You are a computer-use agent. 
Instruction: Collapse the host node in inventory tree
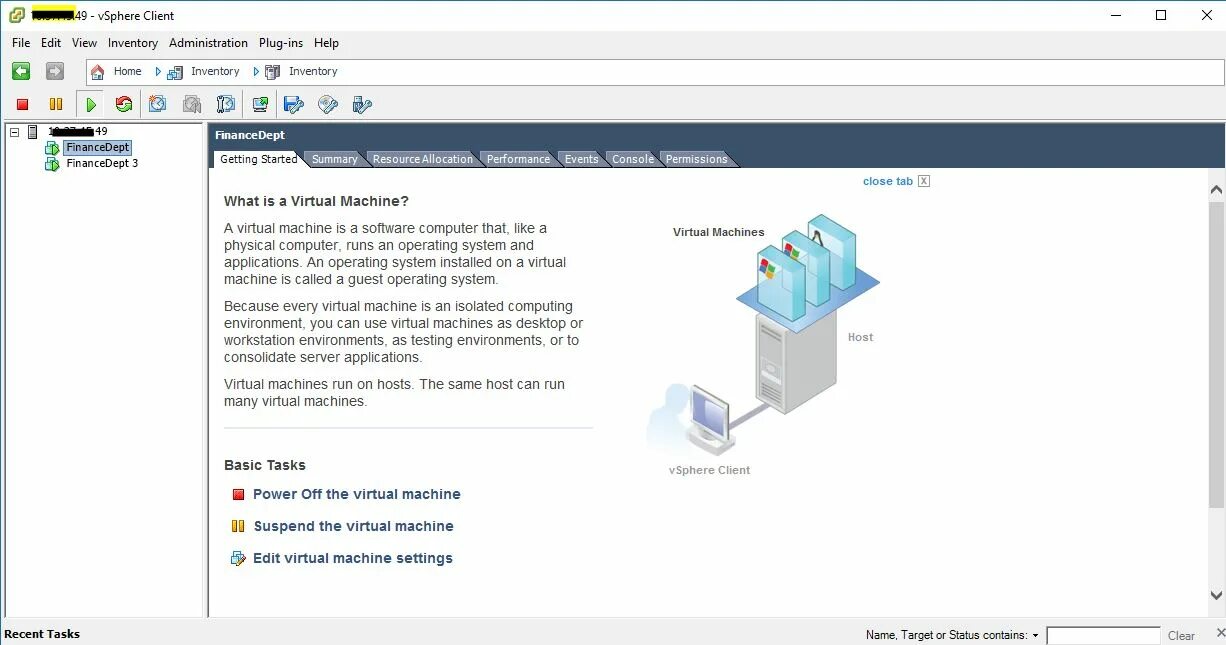[14, 132]
